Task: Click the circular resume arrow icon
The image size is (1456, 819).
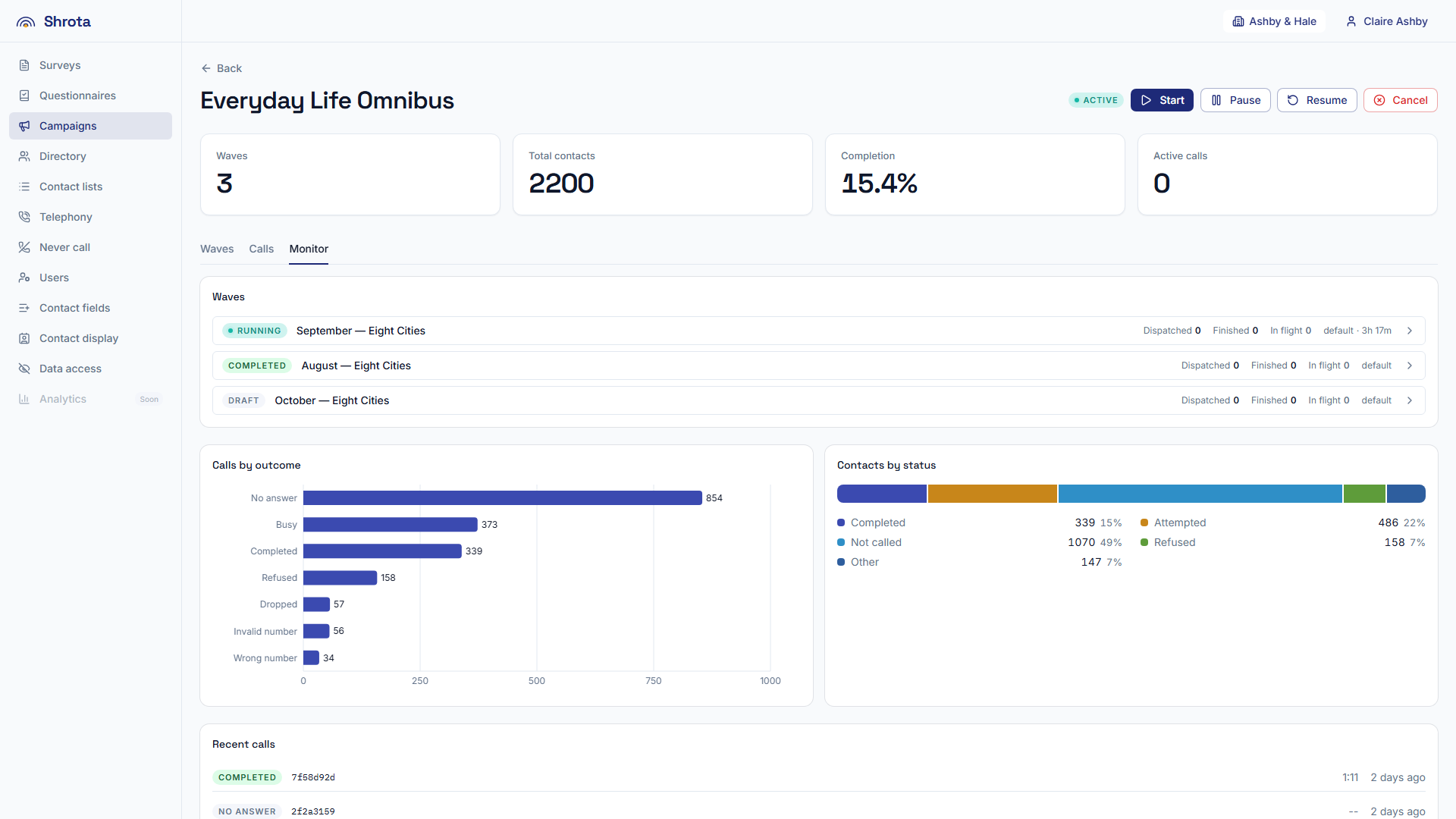Action: click(1293, 100)
